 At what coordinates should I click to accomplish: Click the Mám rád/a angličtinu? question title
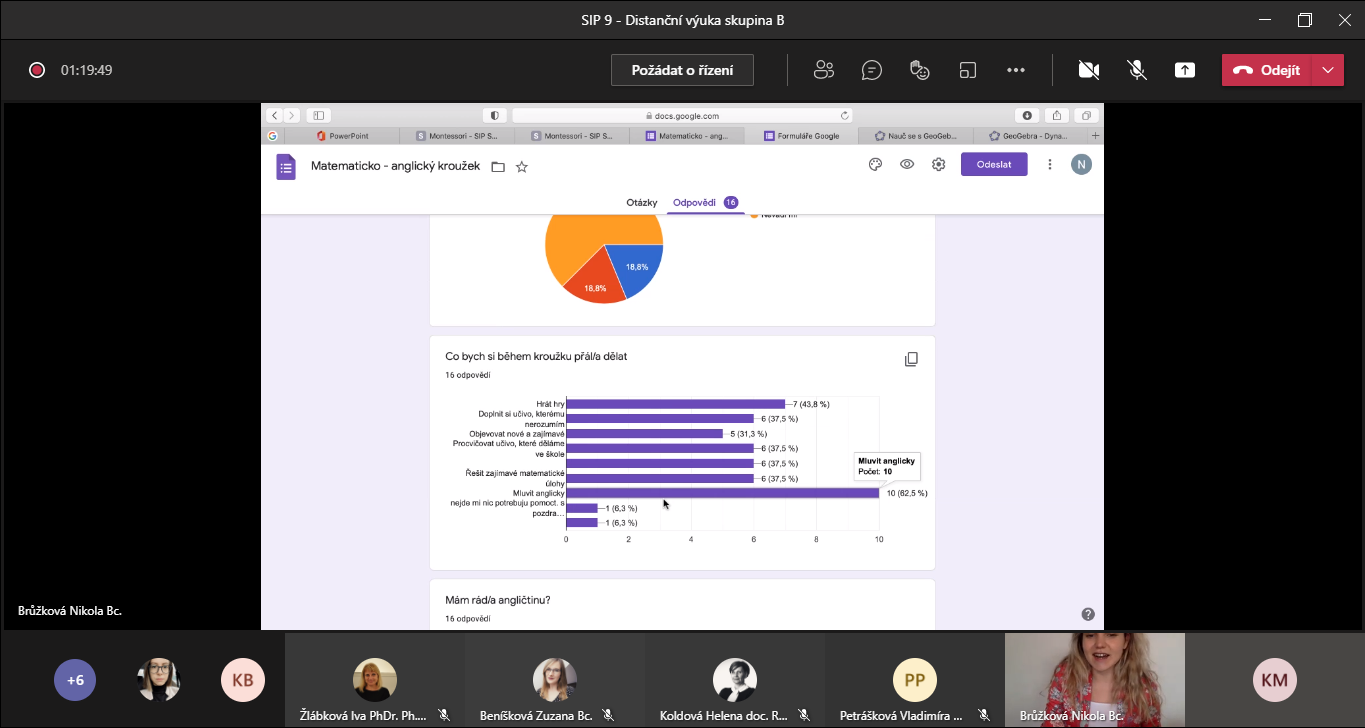498,600
